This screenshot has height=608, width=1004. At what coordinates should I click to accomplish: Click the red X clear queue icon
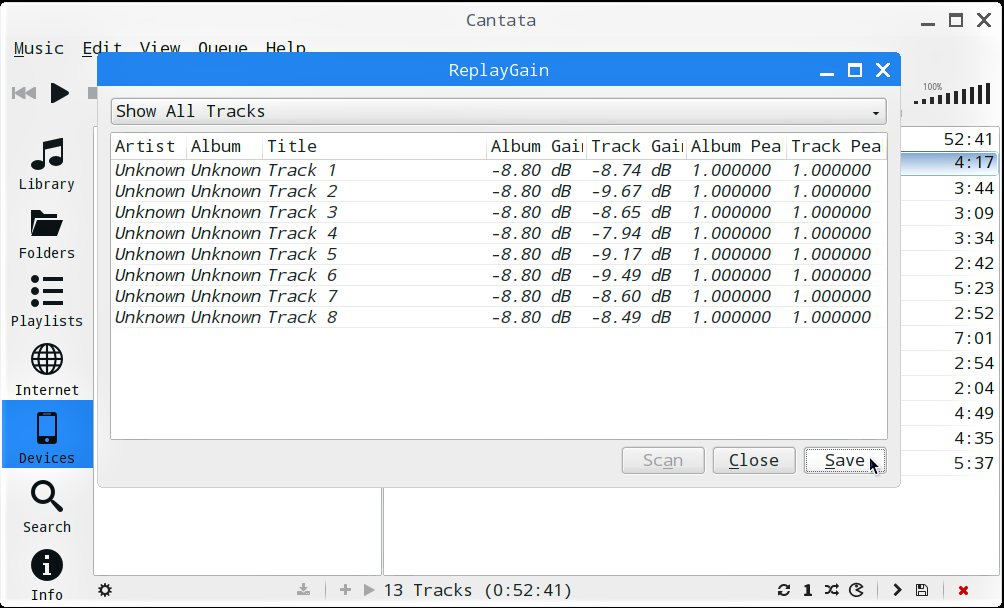coord(963,590)
